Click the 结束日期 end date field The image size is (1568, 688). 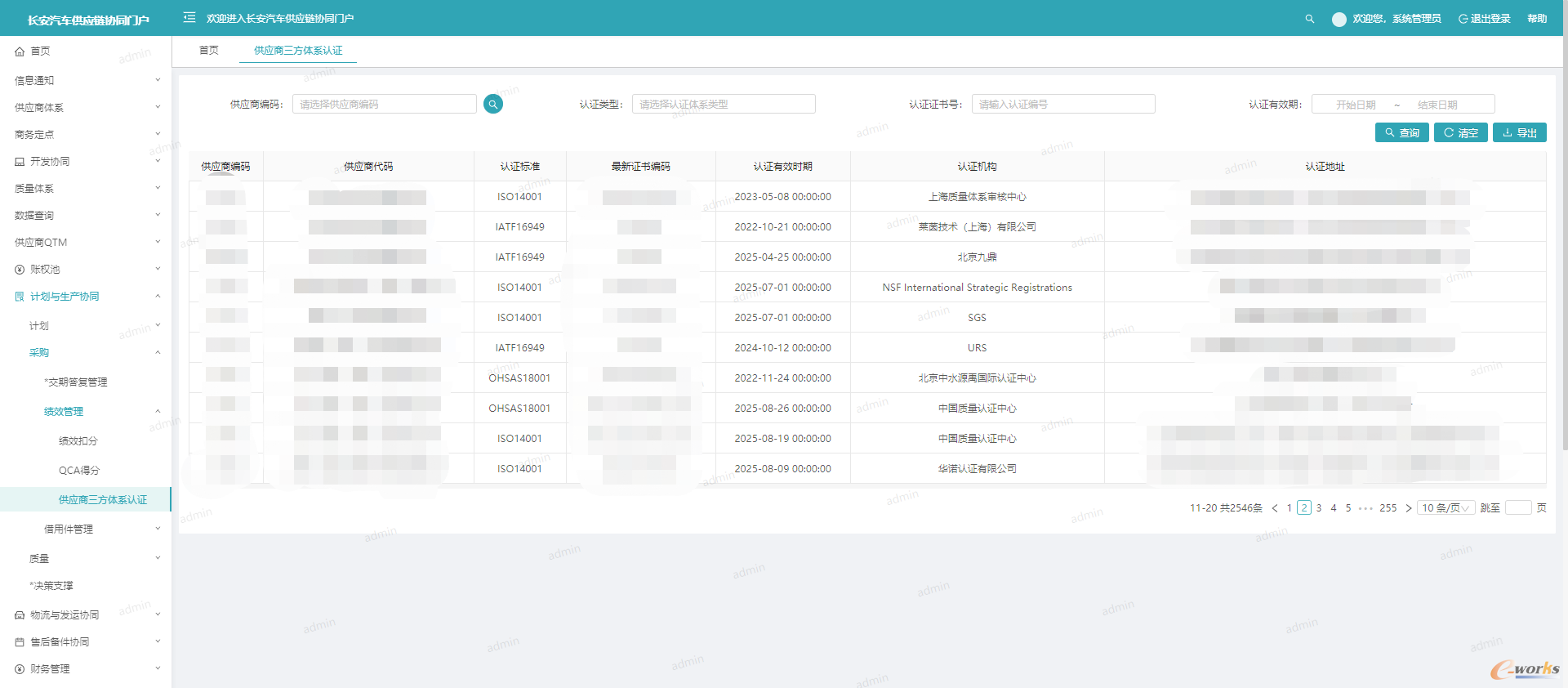coord(1437,105)
